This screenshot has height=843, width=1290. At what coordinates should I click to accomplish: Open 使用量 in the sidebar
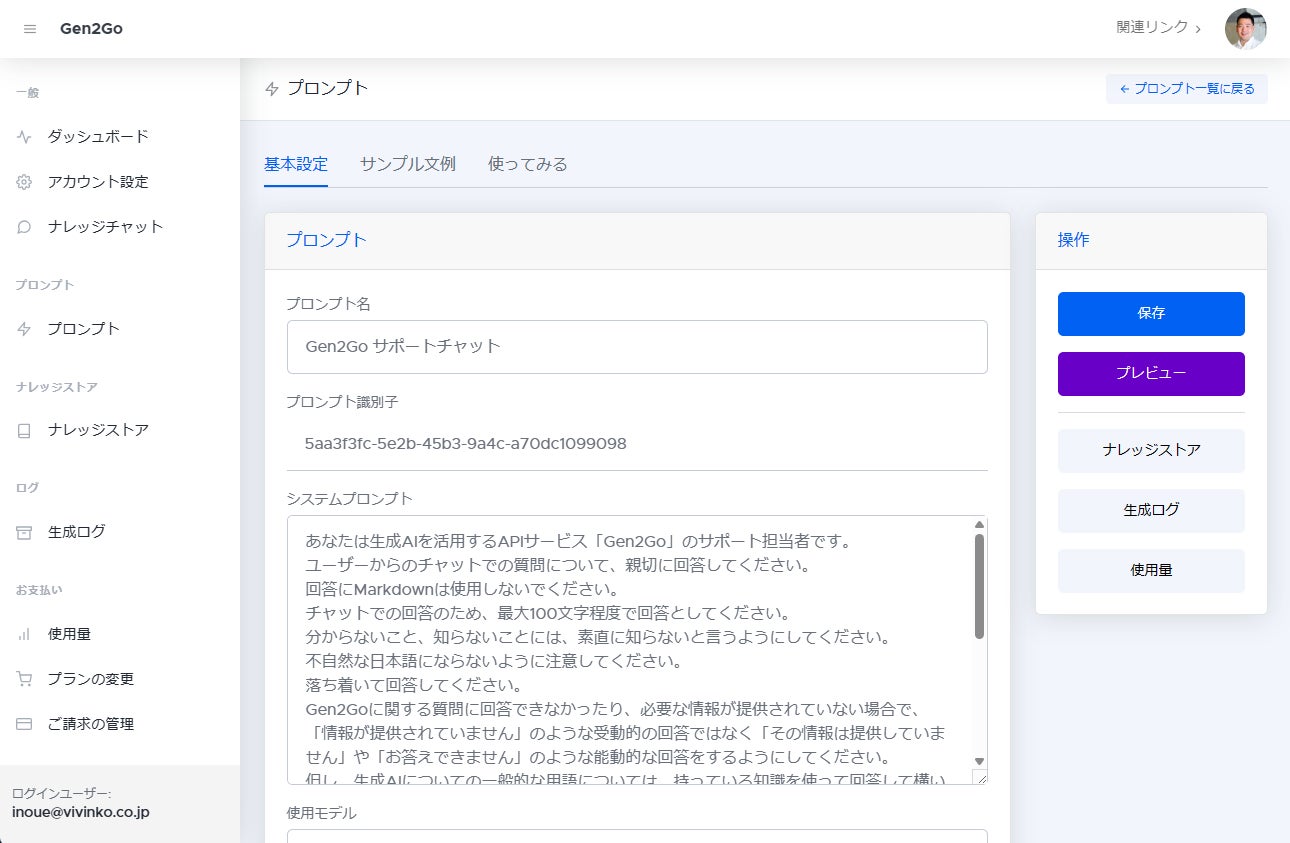(69, 634)
